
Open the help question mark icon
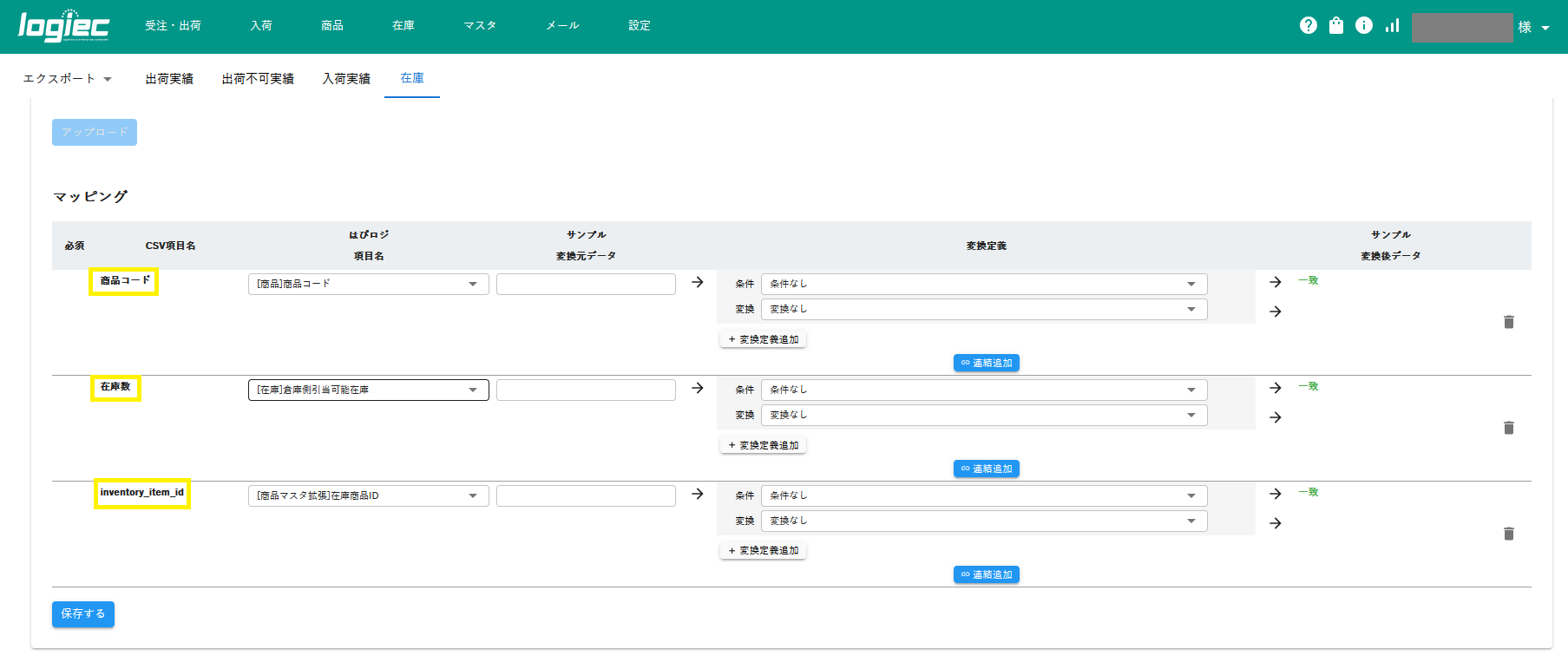tap(1308, 26)
